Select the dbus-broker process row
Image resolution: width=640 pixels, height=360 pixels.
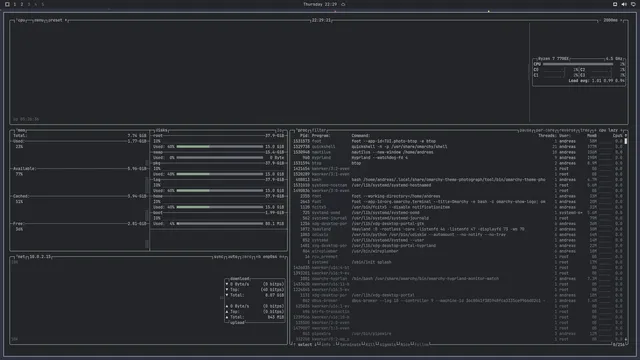click(457, 300)
